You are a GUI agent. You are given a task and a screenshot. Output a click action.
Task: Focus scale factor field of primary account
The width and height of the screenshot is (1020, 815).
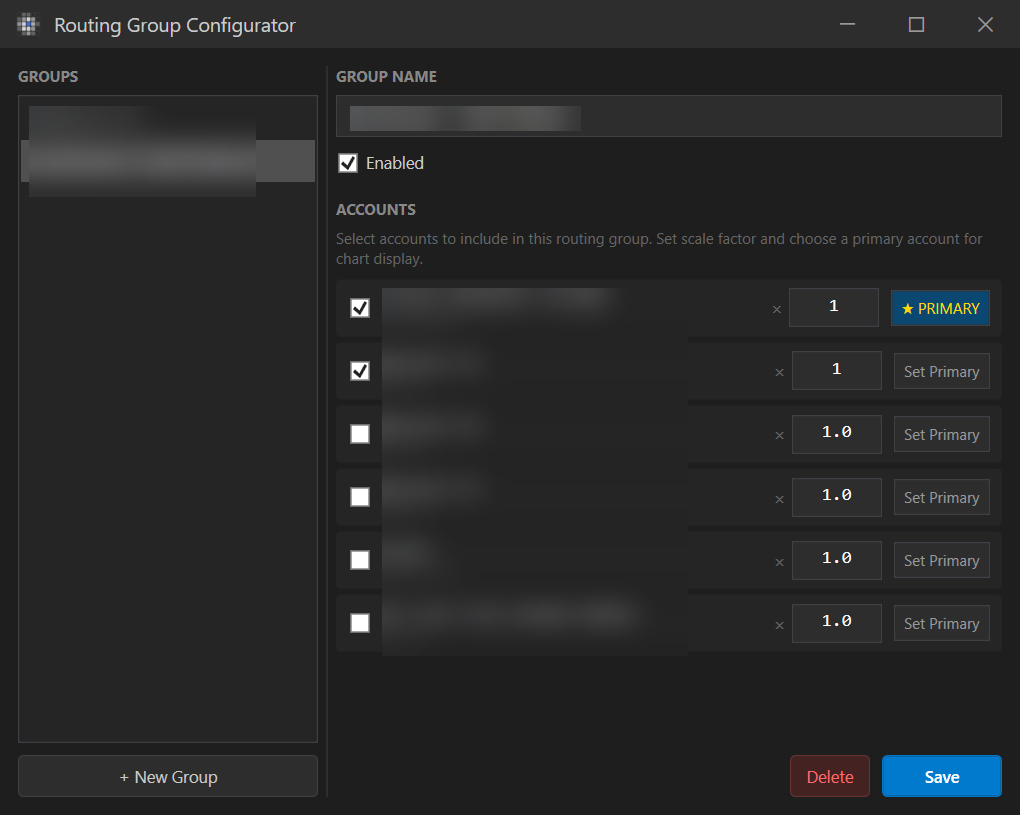click(834, 307)
